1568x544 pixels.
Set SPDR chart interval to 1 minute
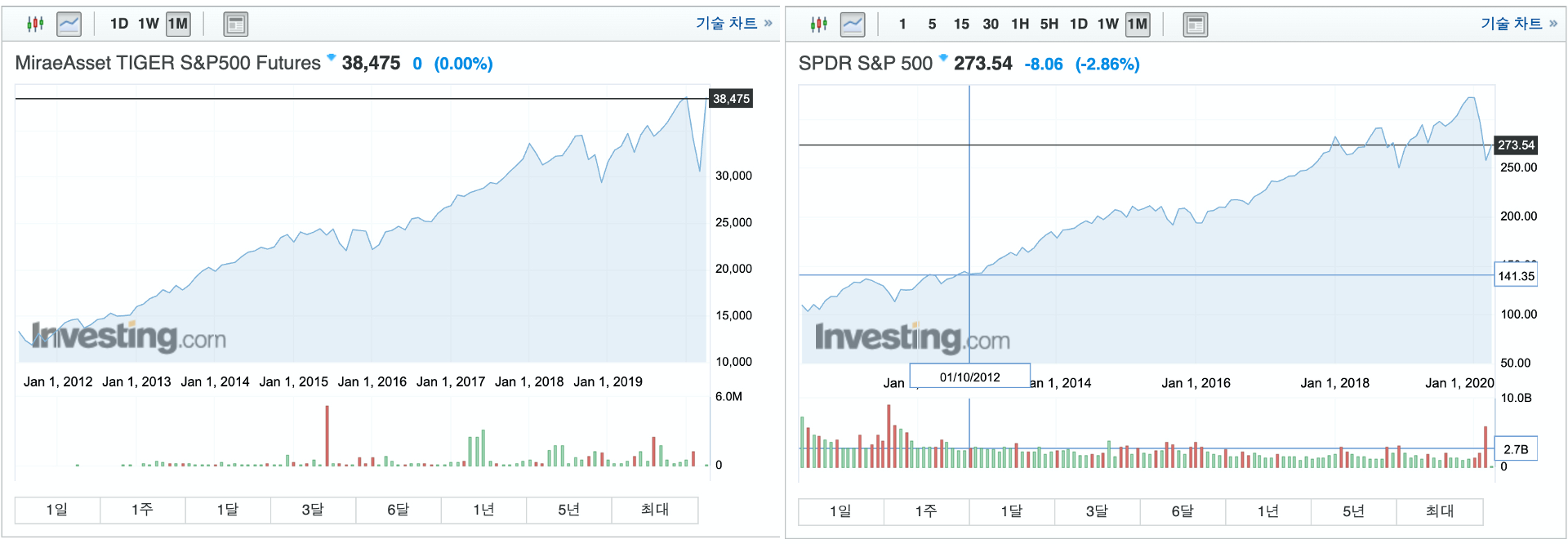(x=902, y=25)
